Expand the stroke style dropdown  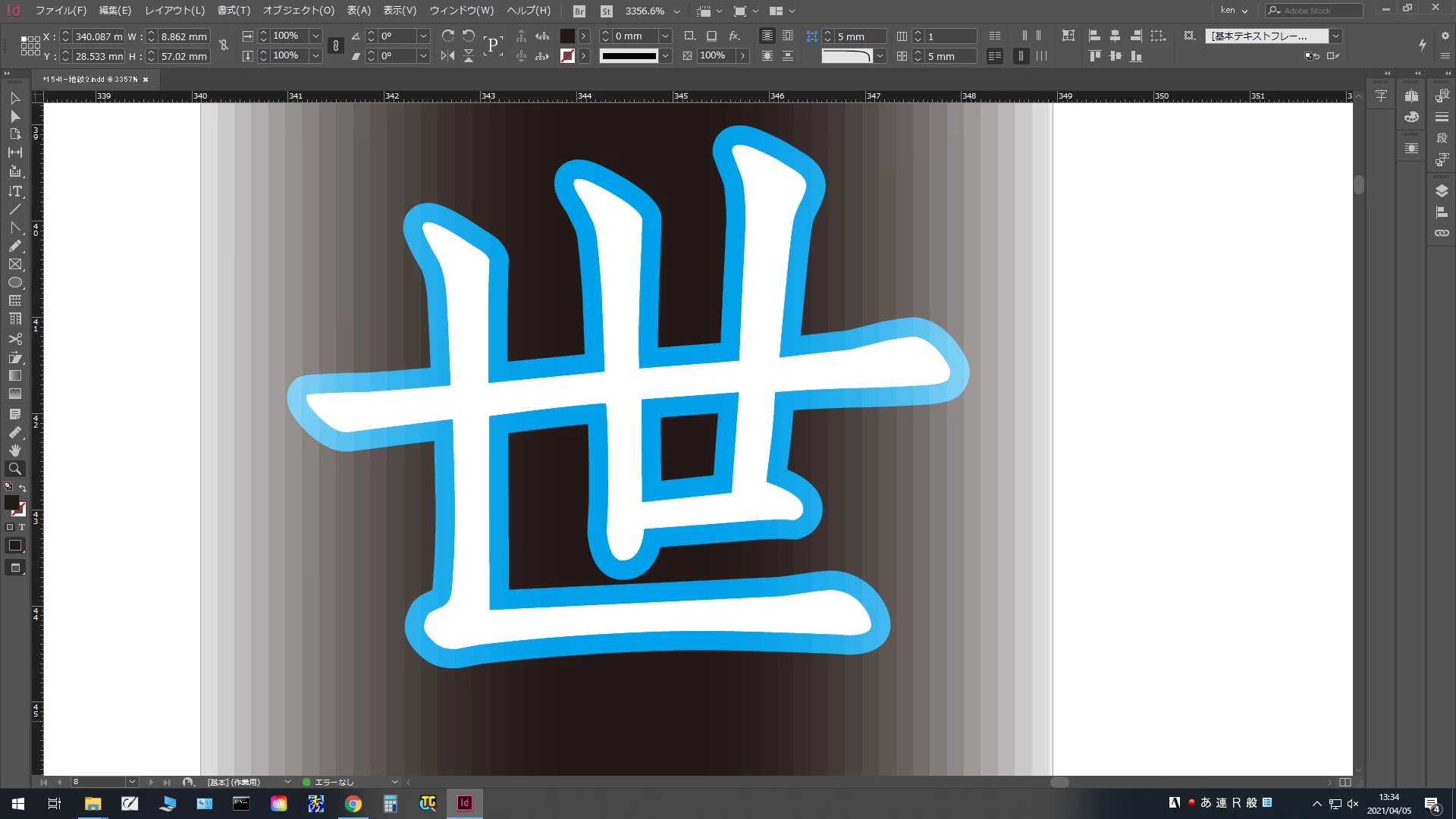[665, 55]
